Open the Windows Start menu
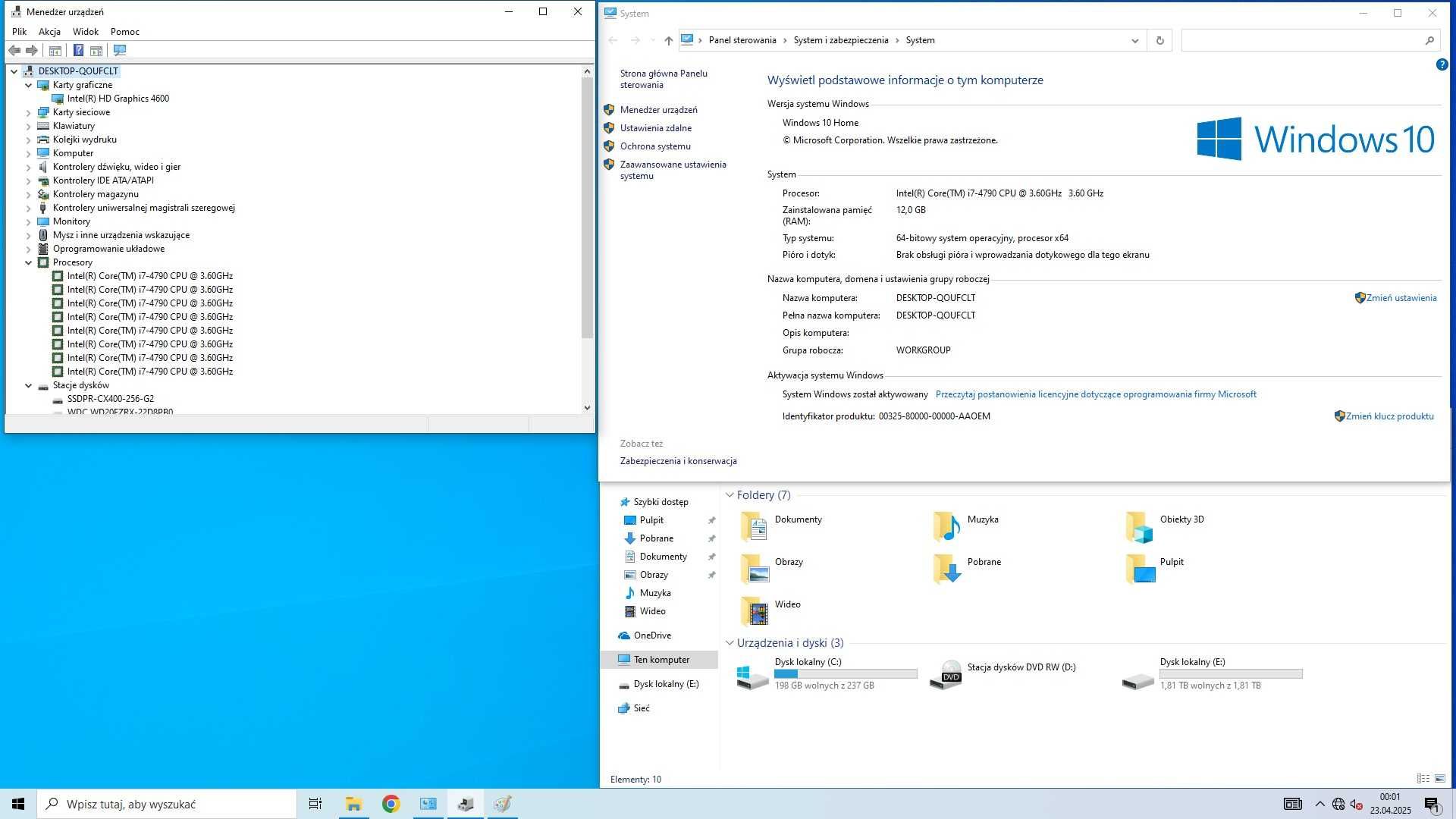Screen dimensions: 1456x819 (18, 804)
